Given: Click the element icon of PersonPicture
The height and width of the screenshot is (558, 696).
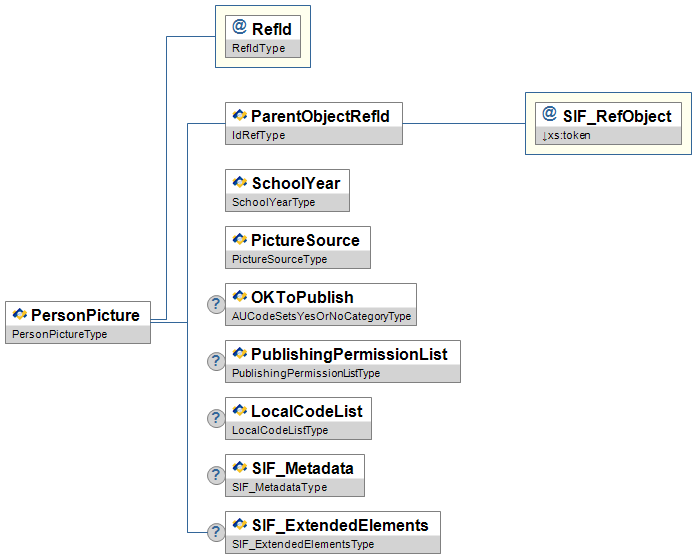Looking at the screenshot, I should coord(19,315).
